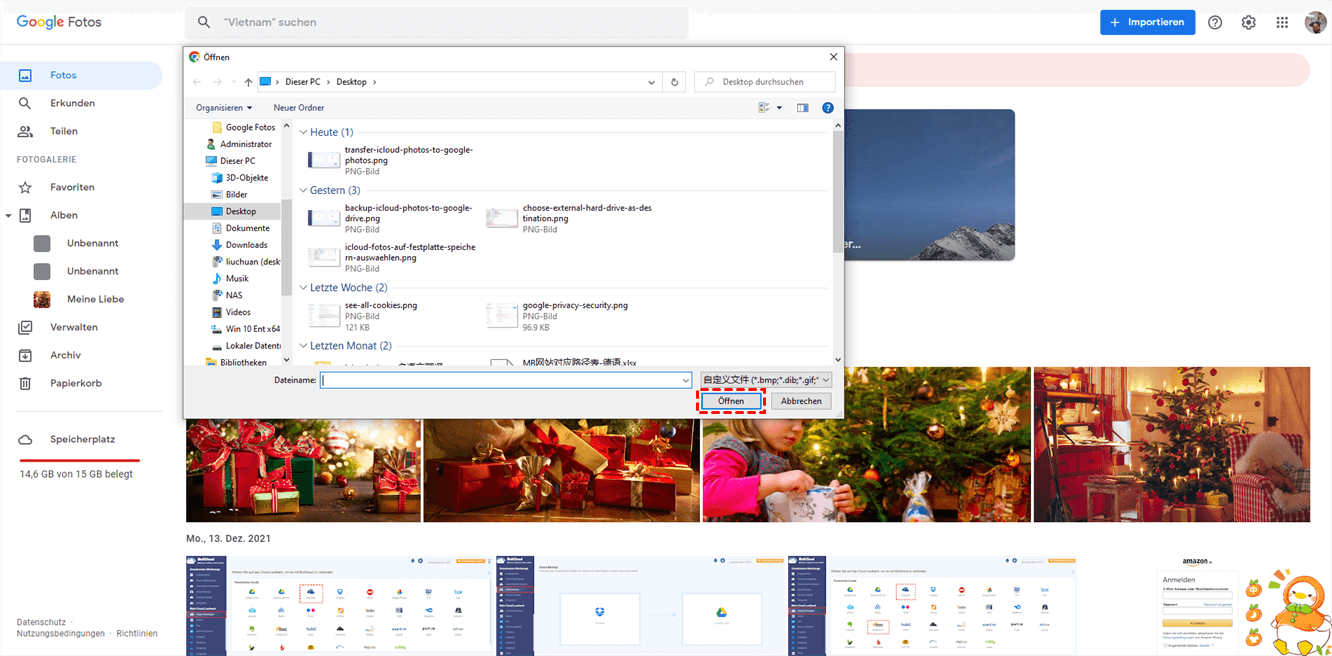Viewport: 1332px width, 656px height.
Task: Go to Papierkorb in the sidebar
Action: 76,383
